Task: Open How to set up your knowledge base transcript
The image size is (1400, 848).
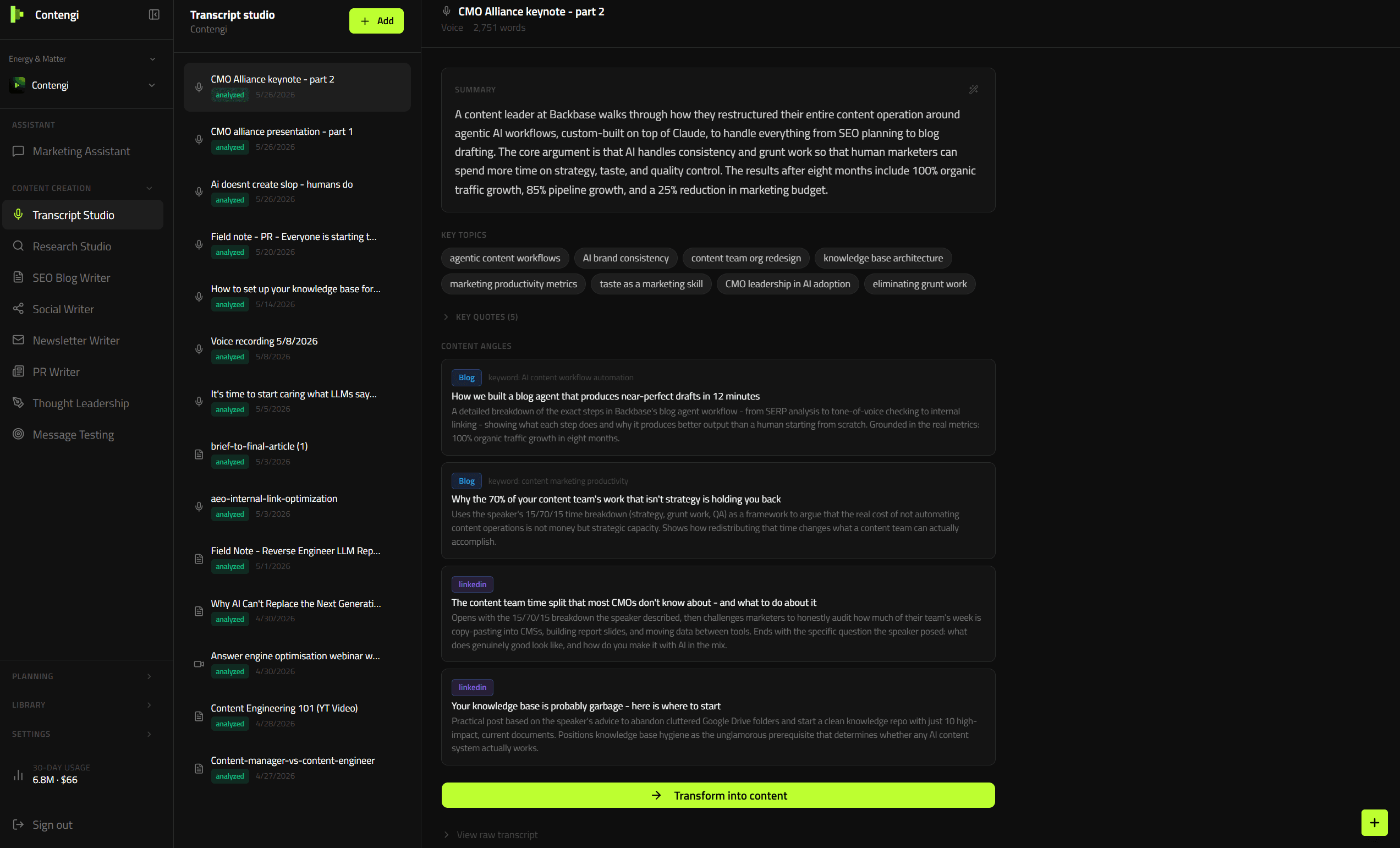Action: (x=297, y=296)
